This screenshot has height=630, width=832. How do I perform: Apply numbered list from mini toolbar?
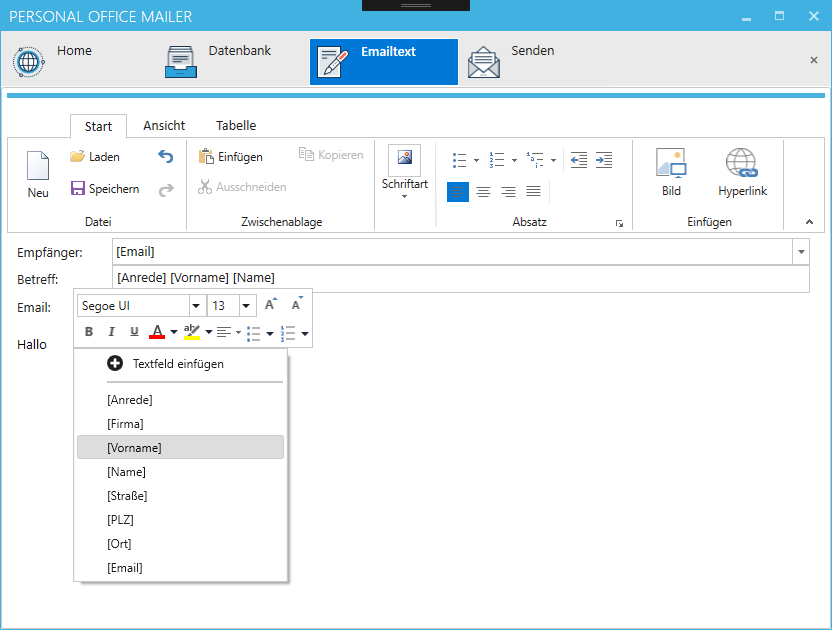(288, 333)
